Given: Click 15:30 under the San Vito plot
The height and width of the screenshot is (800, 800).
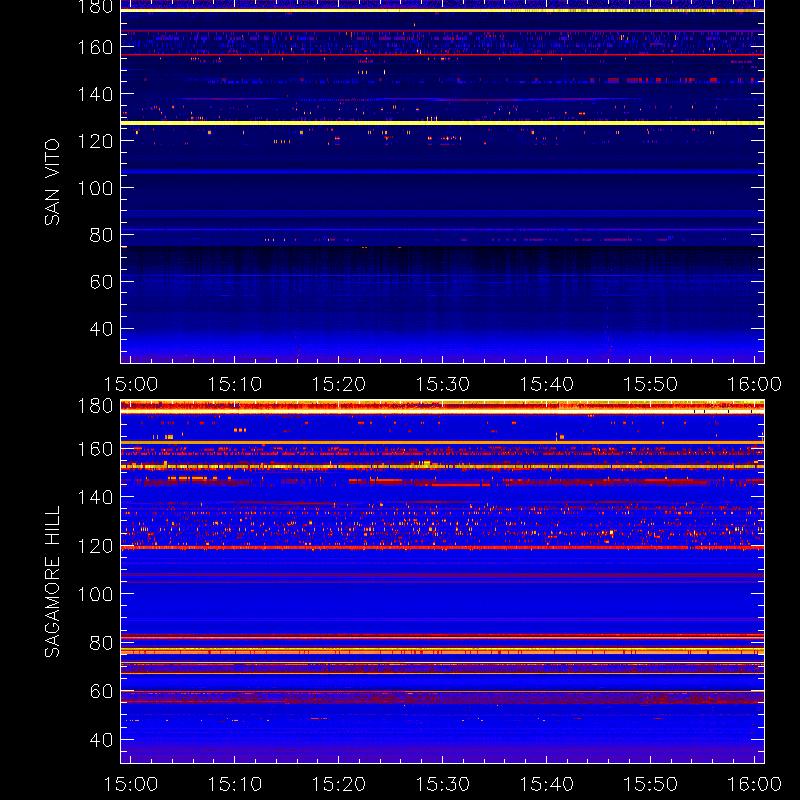Looking at the screenshot, I should click(x=442, y=384).
